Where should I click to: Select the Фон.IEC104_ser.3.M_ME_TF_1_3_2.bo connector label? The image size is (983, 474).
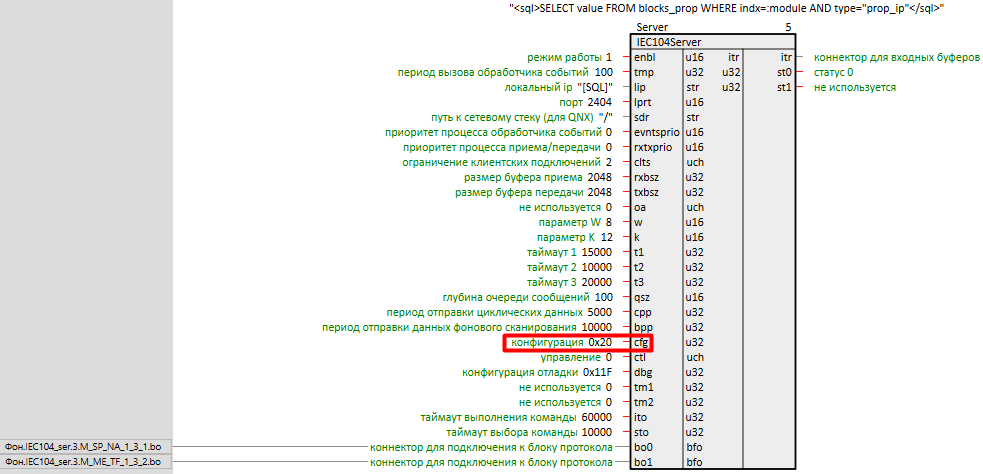click(x=83, y=462)
